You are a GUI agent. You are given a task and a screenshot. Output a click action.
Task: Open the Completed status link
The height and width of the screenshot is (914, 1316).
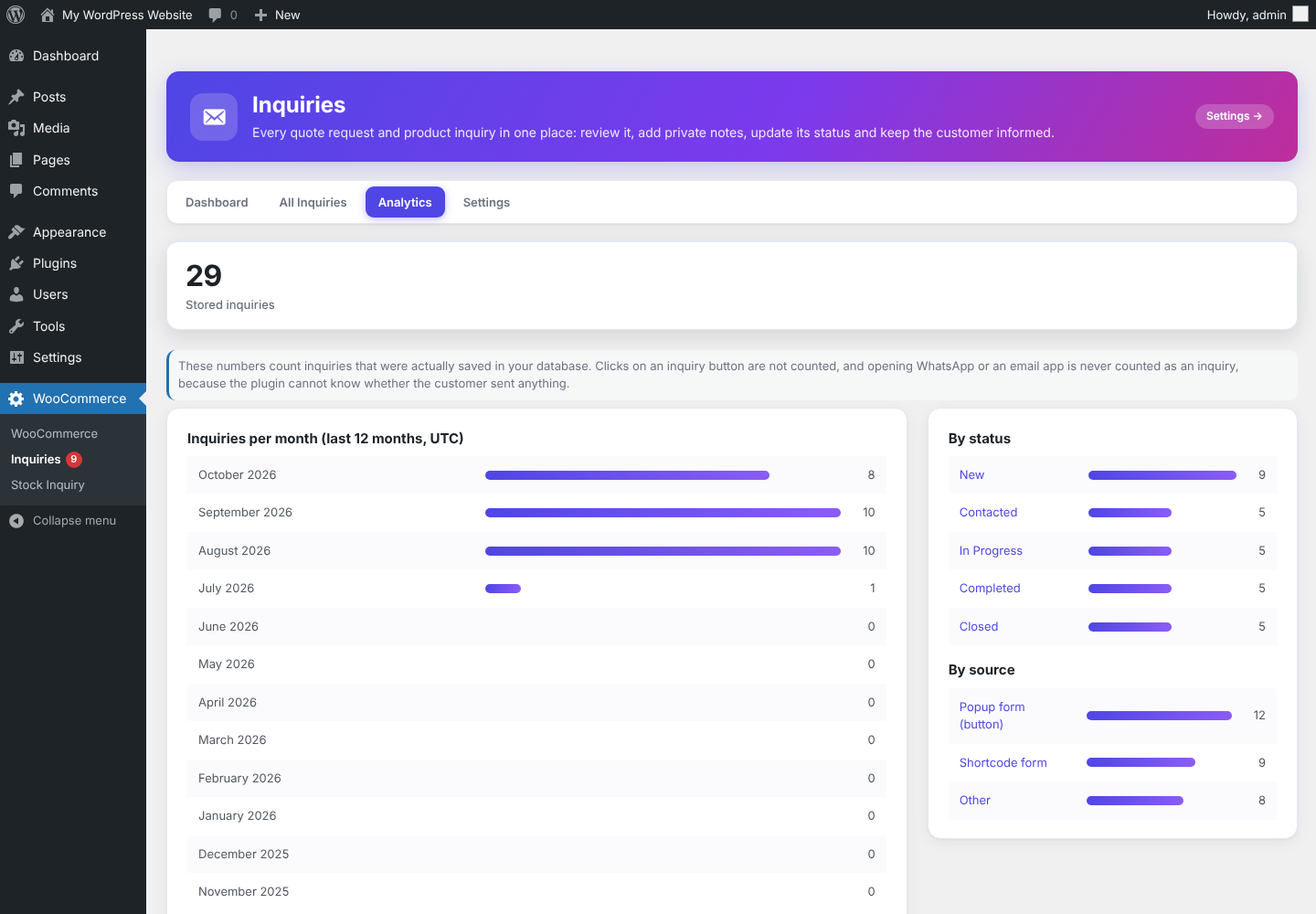(990, 589)
